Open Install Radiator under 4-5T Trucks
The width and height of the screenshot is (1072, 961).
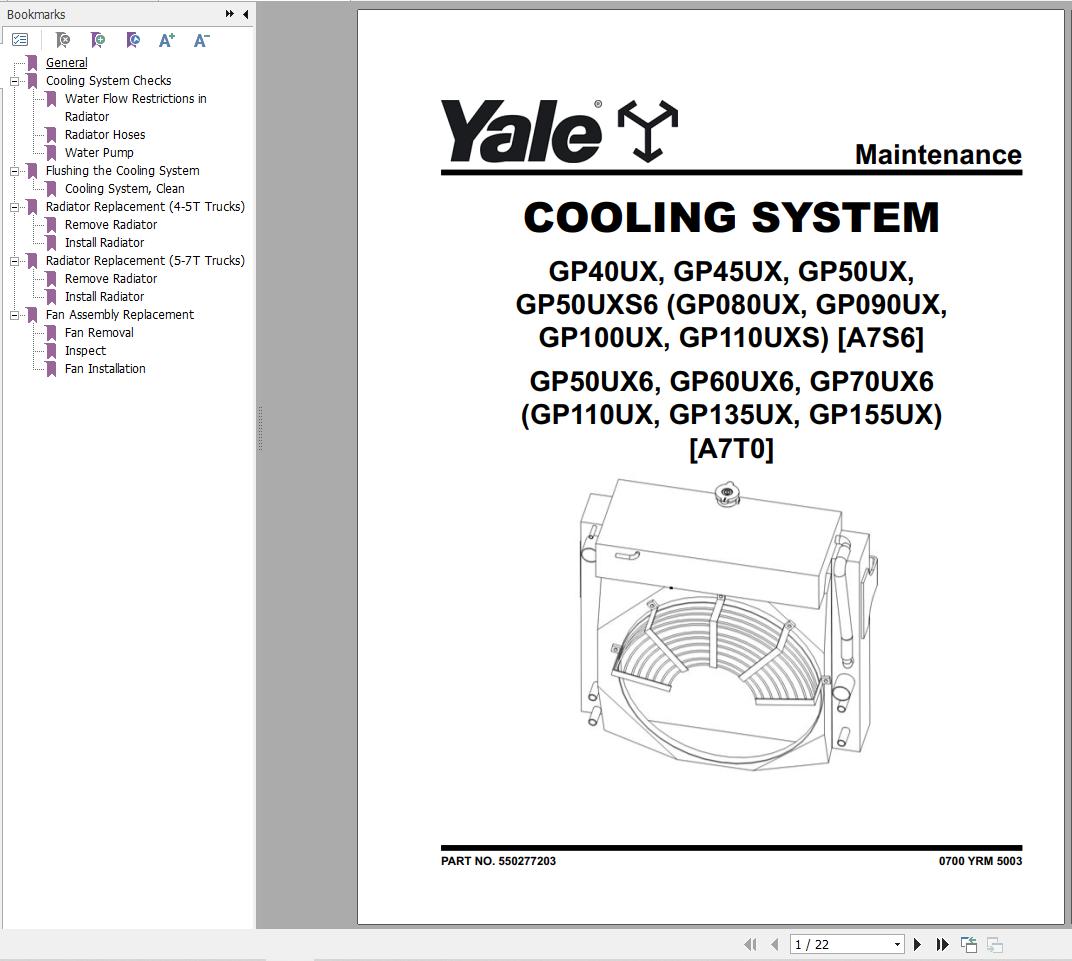tap(104, 243)
